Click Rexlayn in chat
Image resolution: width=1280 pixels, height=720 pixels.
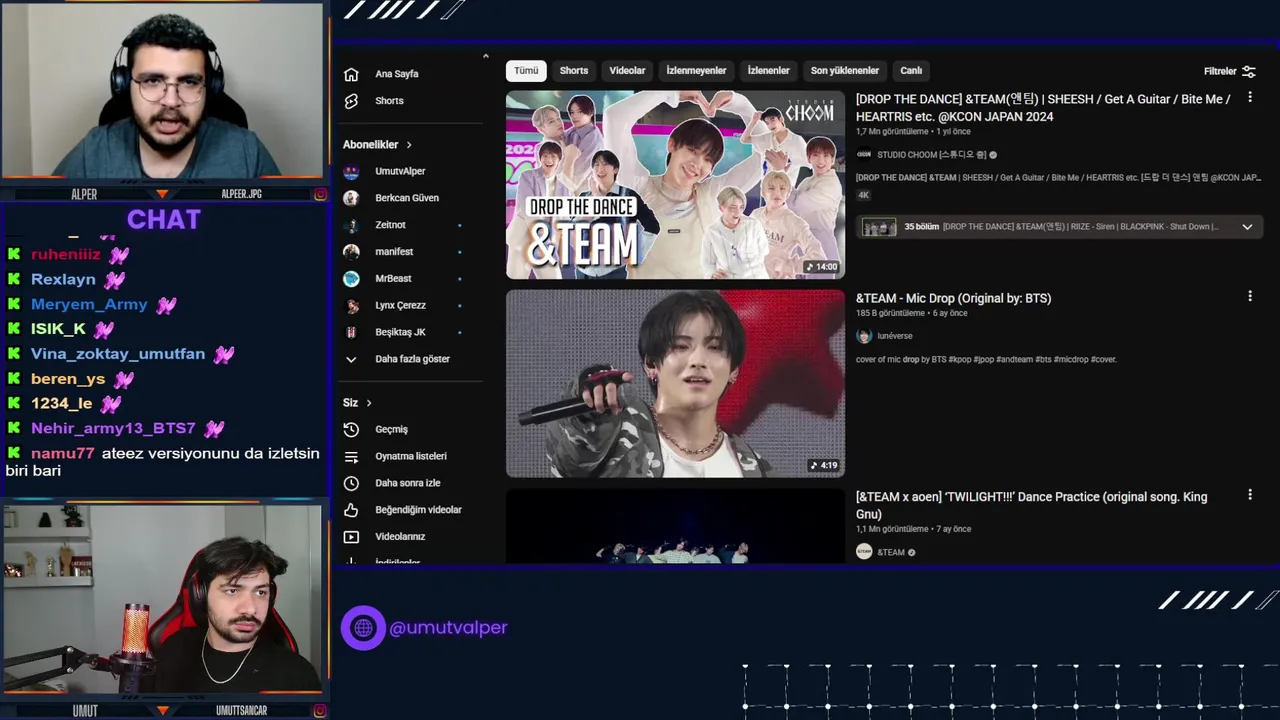(x=63, y=279)
